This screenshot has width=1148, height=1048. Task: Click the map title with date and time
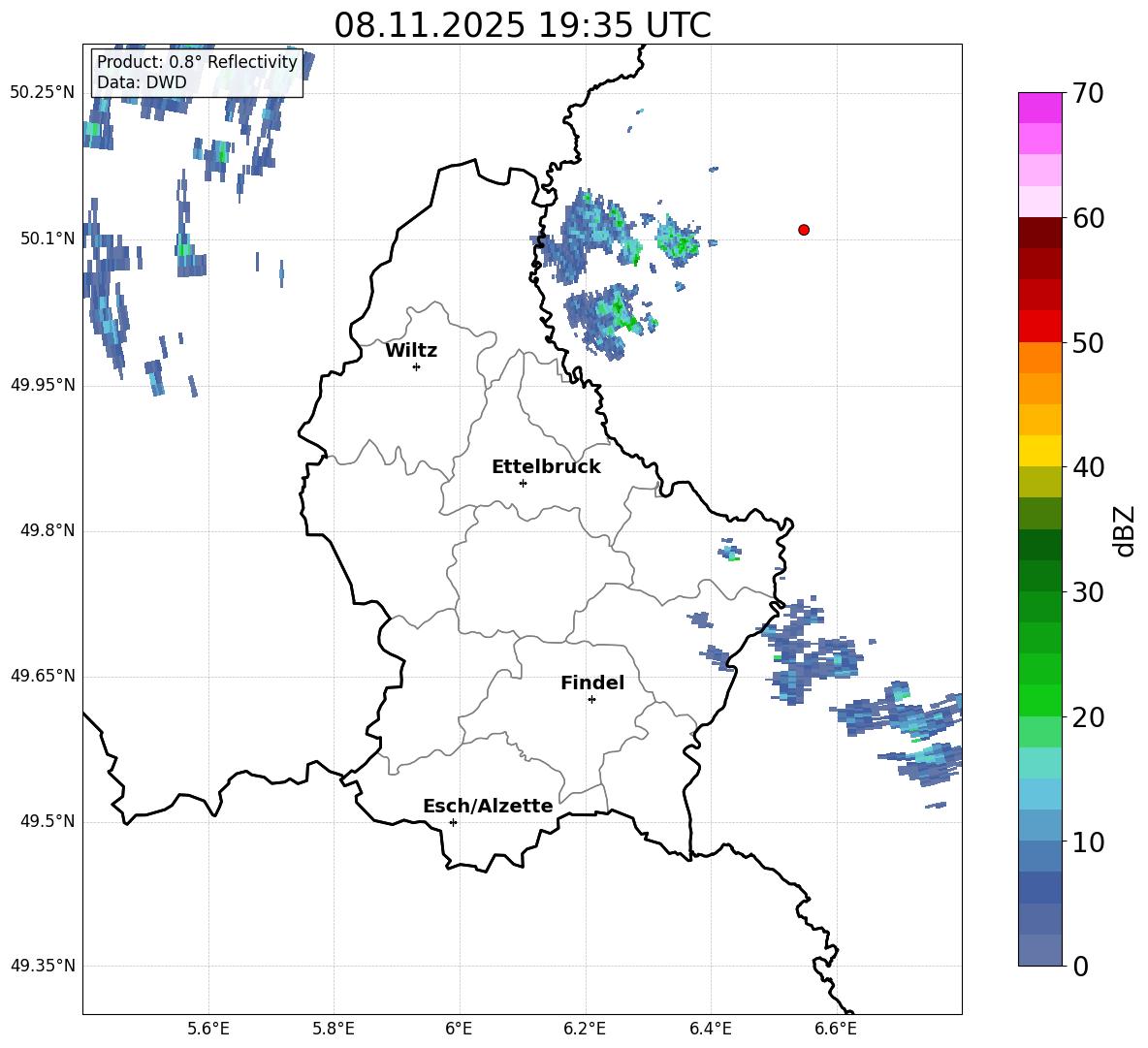pos(522,25)
